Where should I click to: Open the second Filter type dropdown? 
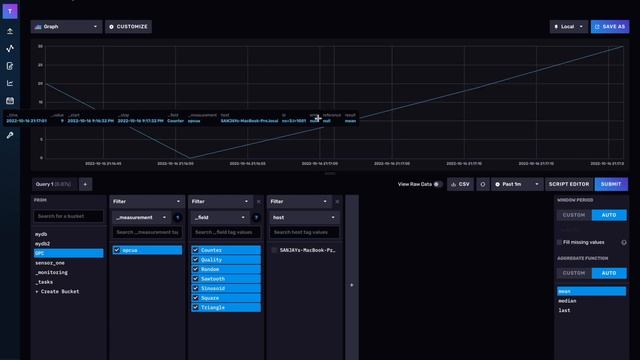pos(220,202)
